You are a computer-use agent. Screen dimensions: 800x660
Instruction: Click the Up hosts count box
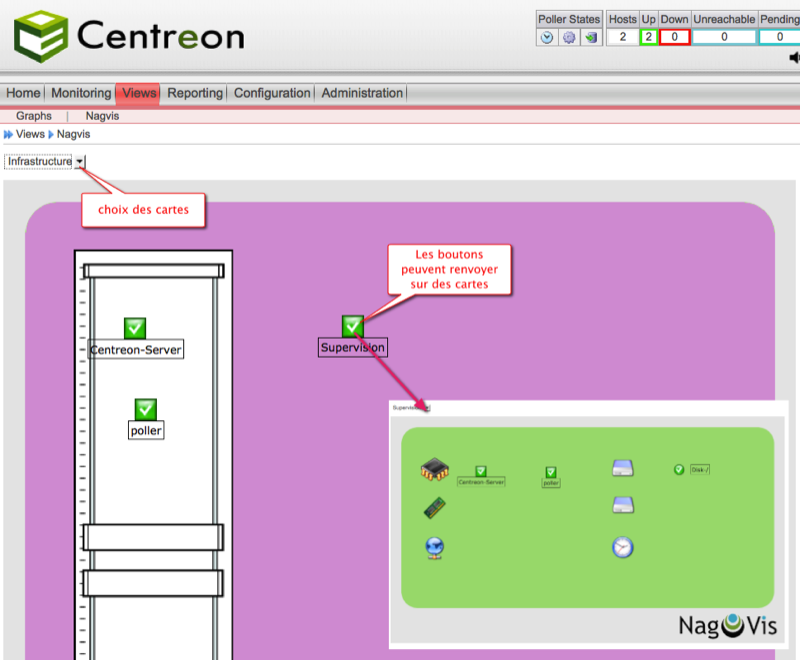coord(648,37)
